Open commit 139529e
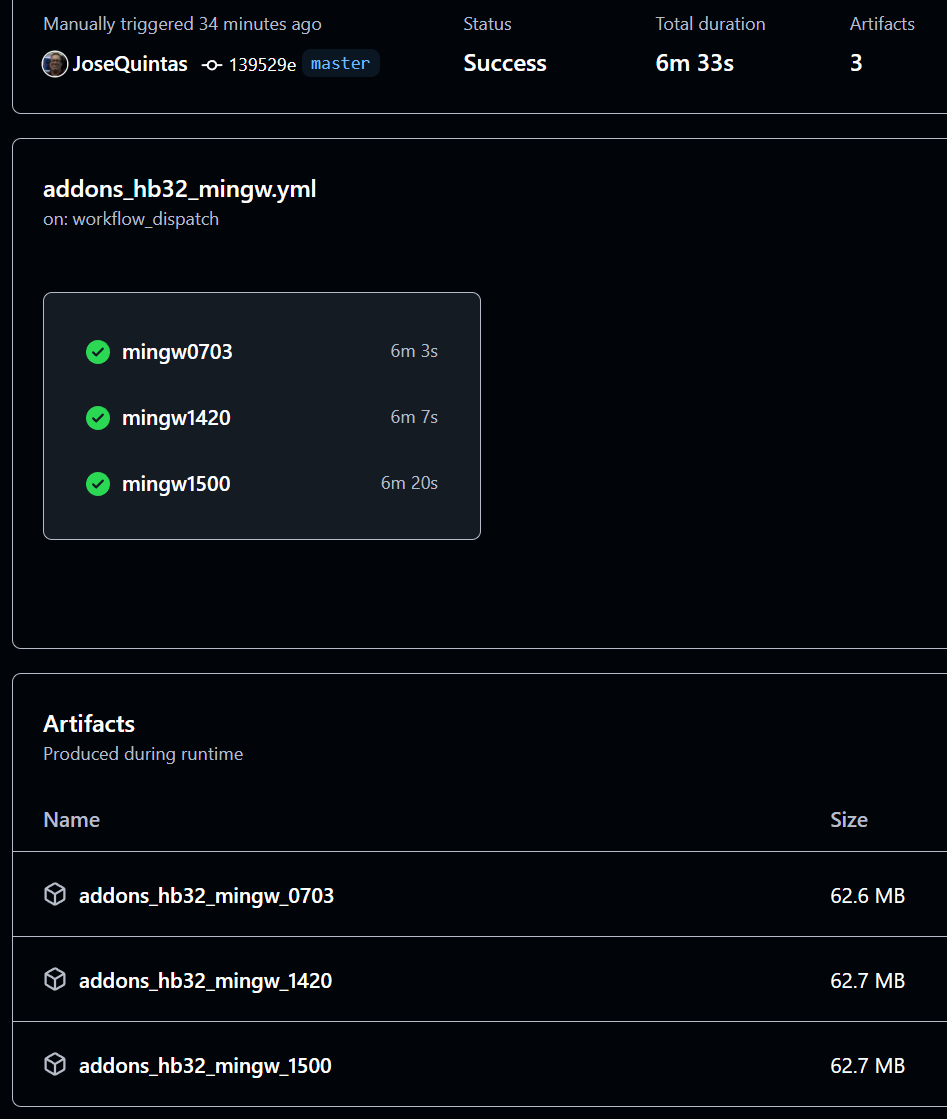947x1119 pixels. tap(262, 65)
